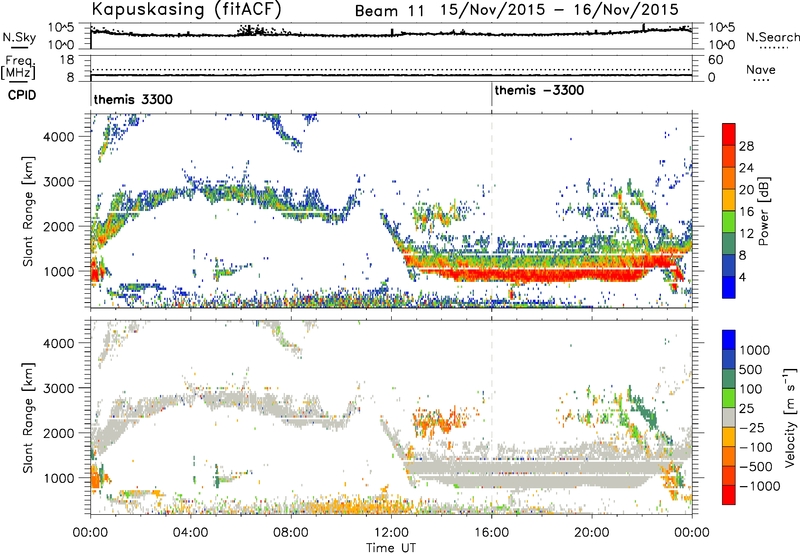Click the gray segment of the Velocity color bar
Screen dimensions: 800x554
[729, 417]
